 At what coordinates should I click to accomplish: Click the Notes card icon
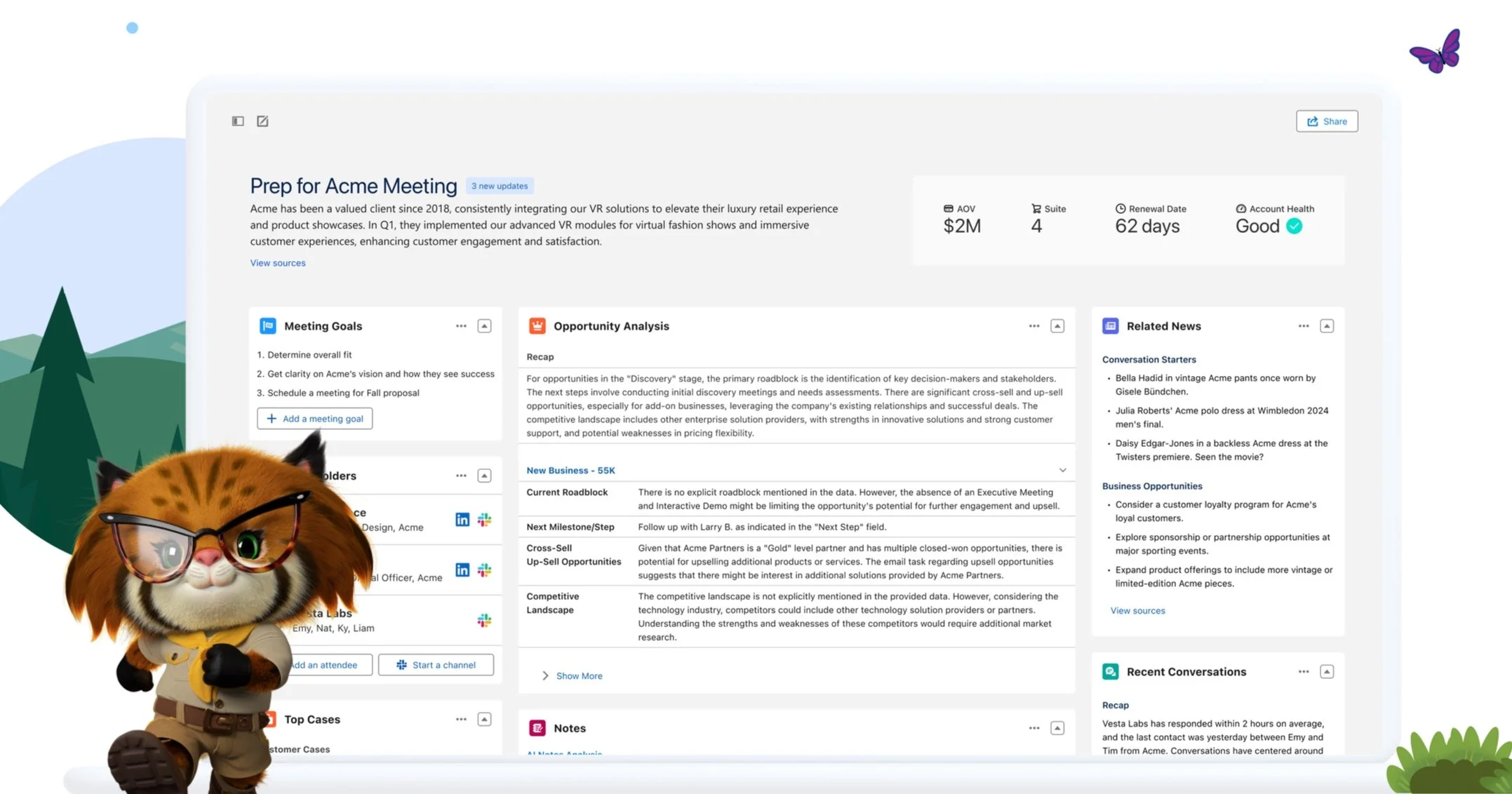click(537, 728)
